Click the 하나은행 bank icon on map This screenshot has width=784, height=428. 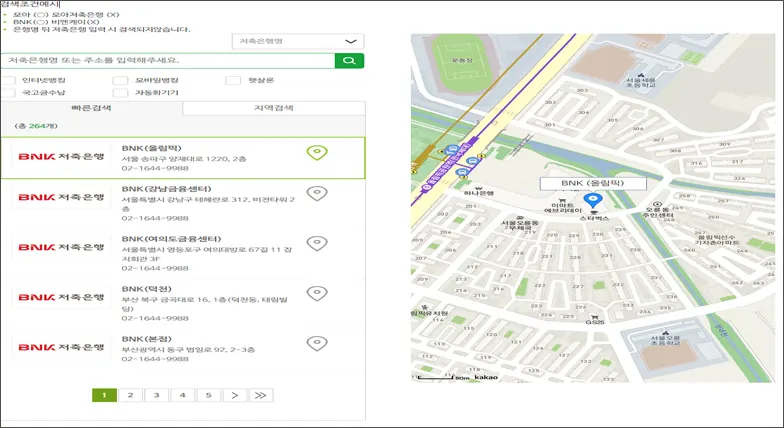point(478,188)
